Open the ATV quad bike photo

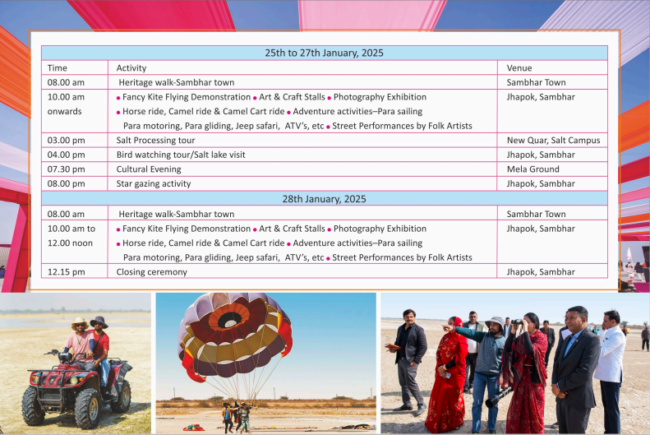pyautogui.click(x=75, y=363)
